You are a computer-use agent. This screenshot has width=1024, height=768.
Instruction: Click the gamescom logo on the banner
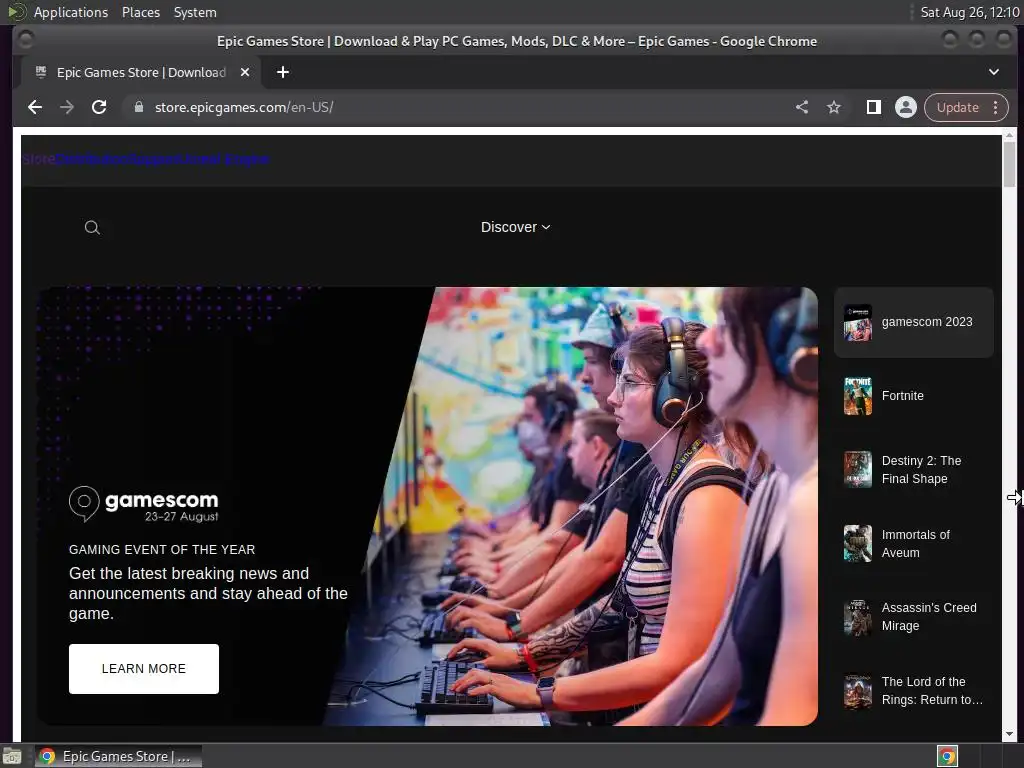pyautogui.click(x=144, y=504)
